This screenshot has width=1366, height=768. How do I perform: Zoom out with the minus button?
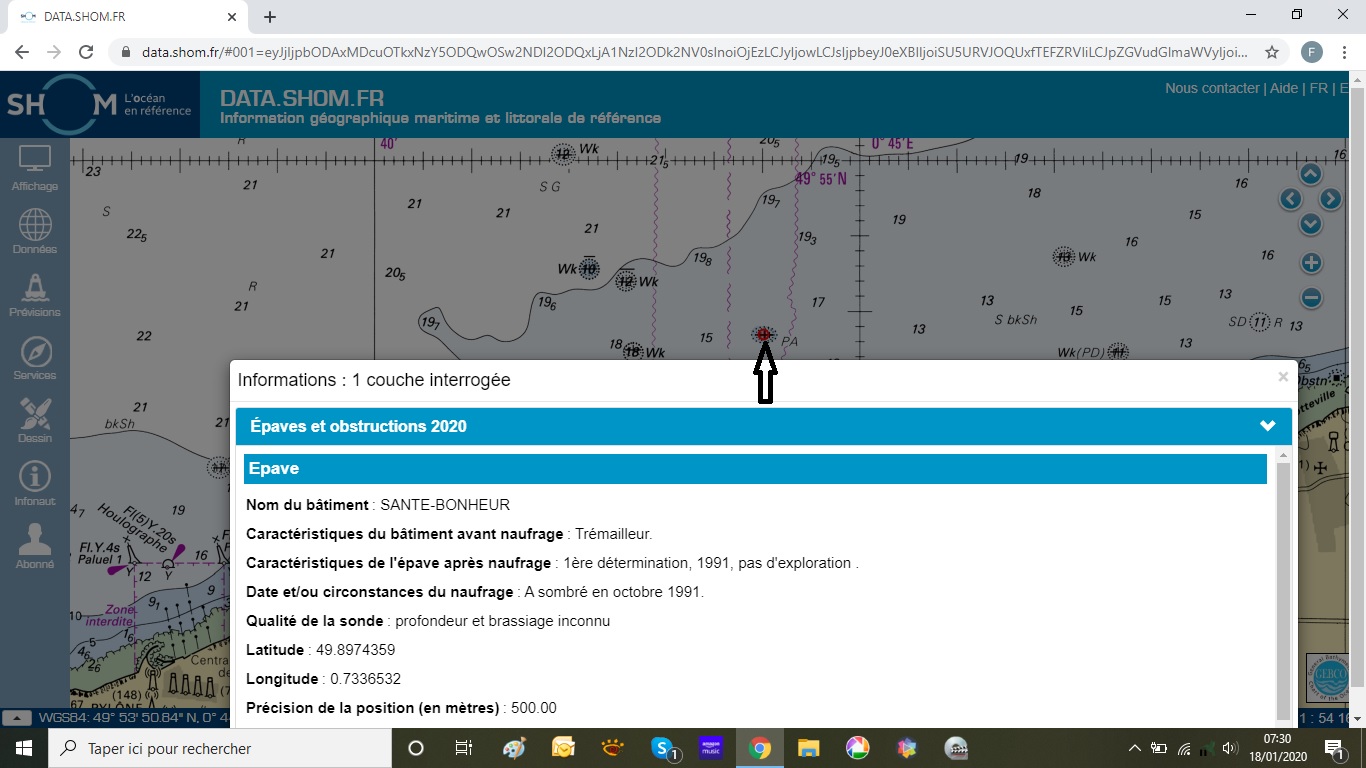1310,296
